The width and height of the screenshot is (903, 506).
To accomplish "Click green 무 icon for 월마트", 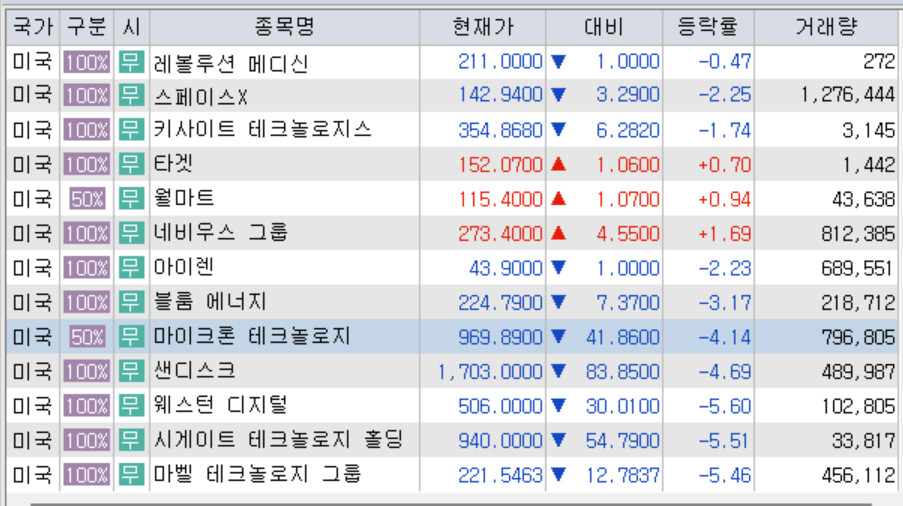I will (x=131, y=199).
